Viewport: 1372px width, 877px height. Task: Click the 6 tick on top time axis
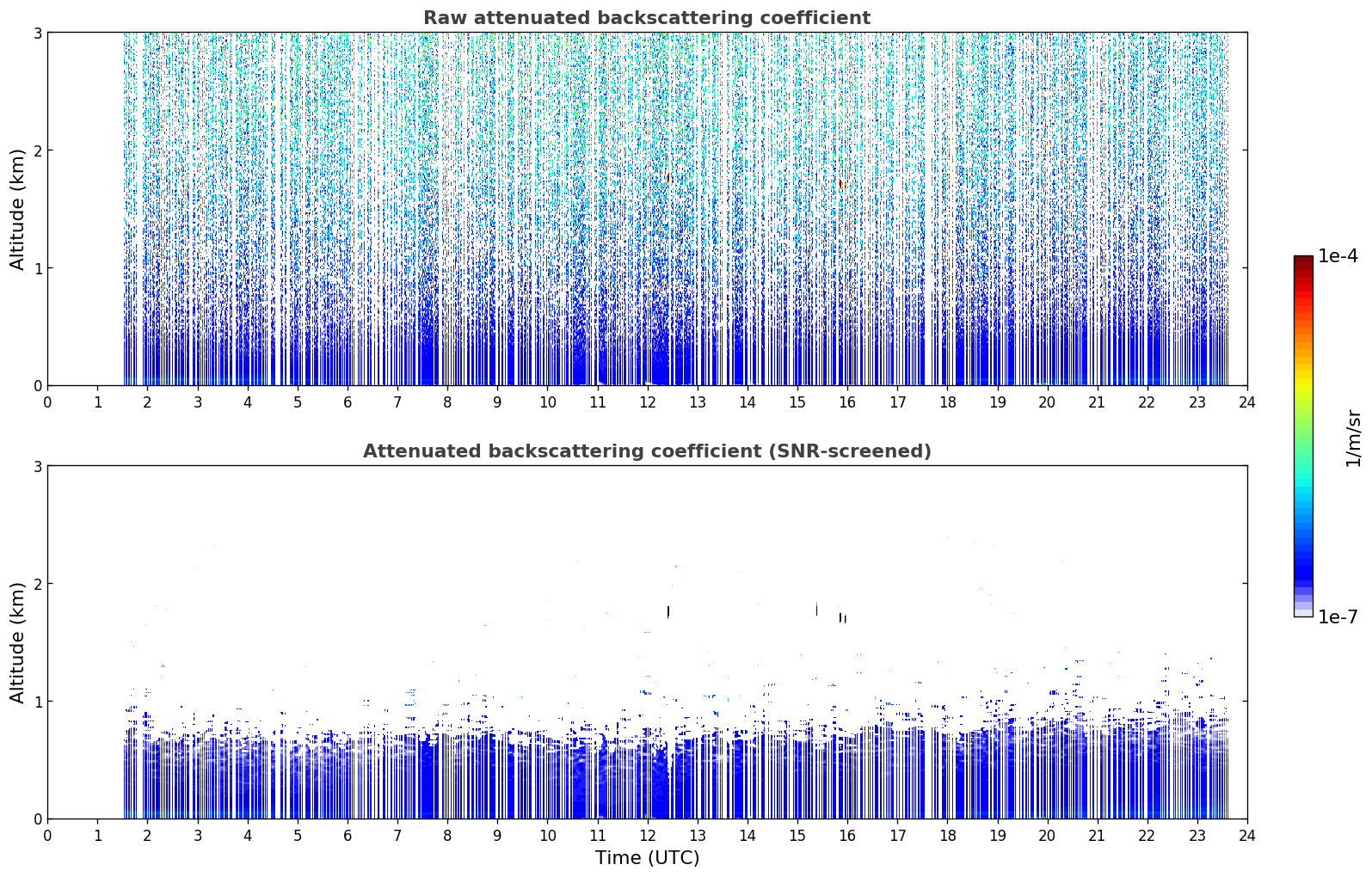tap(348, 402)
